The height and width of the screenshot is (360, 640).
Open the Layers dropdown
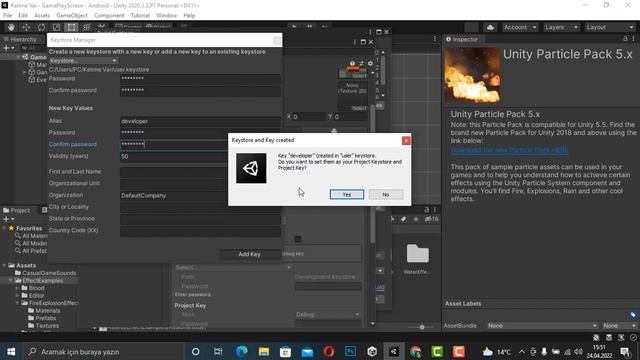[561, 27]
